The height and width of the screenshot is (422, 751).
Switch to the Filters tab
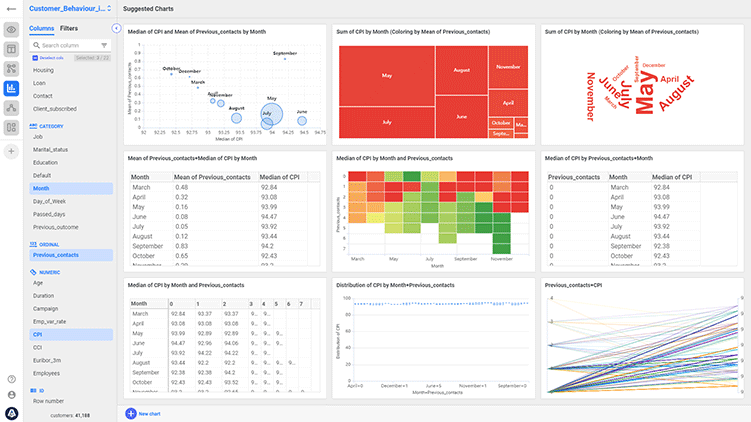69,29
